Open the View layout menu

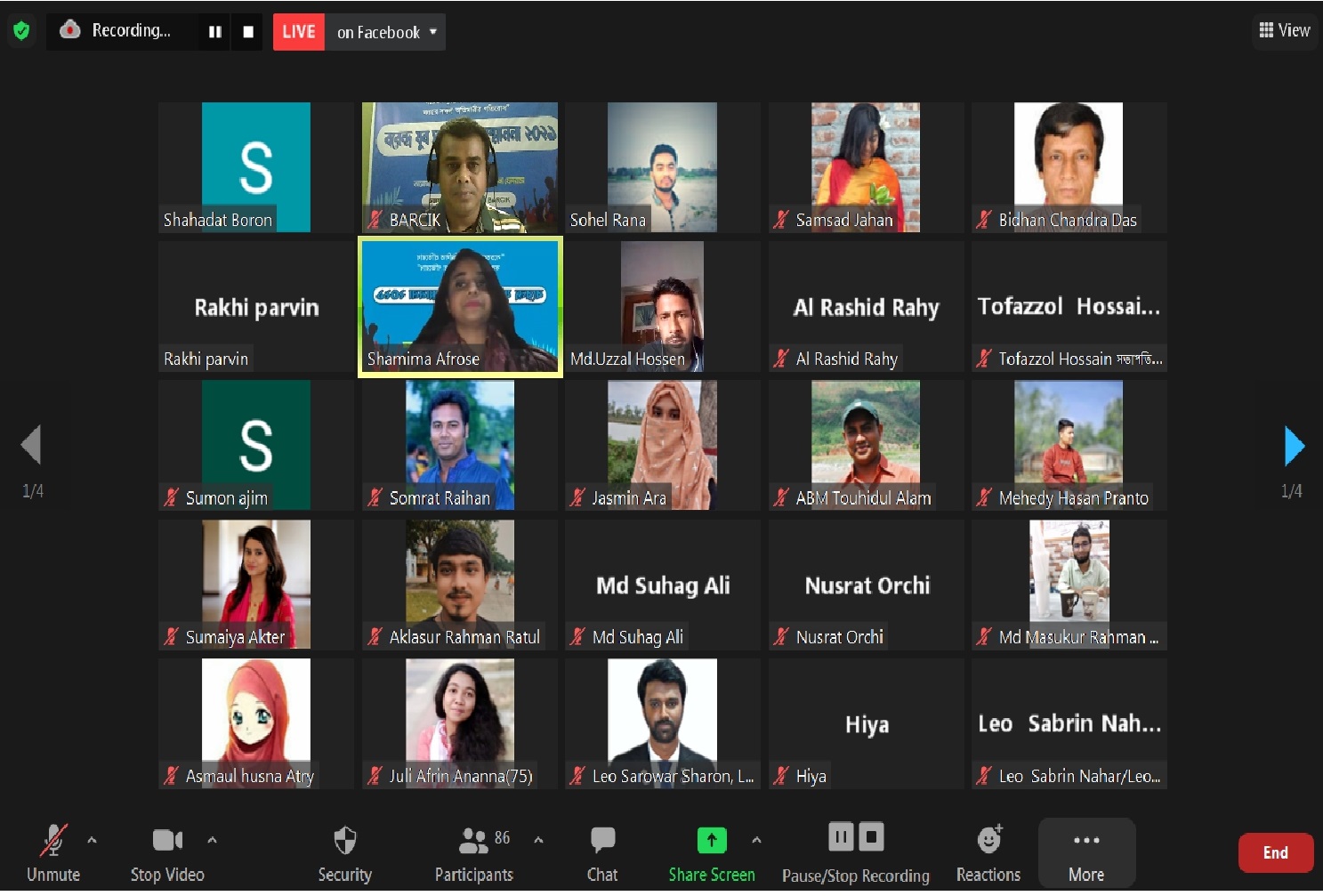click(x=1284, y=30)
